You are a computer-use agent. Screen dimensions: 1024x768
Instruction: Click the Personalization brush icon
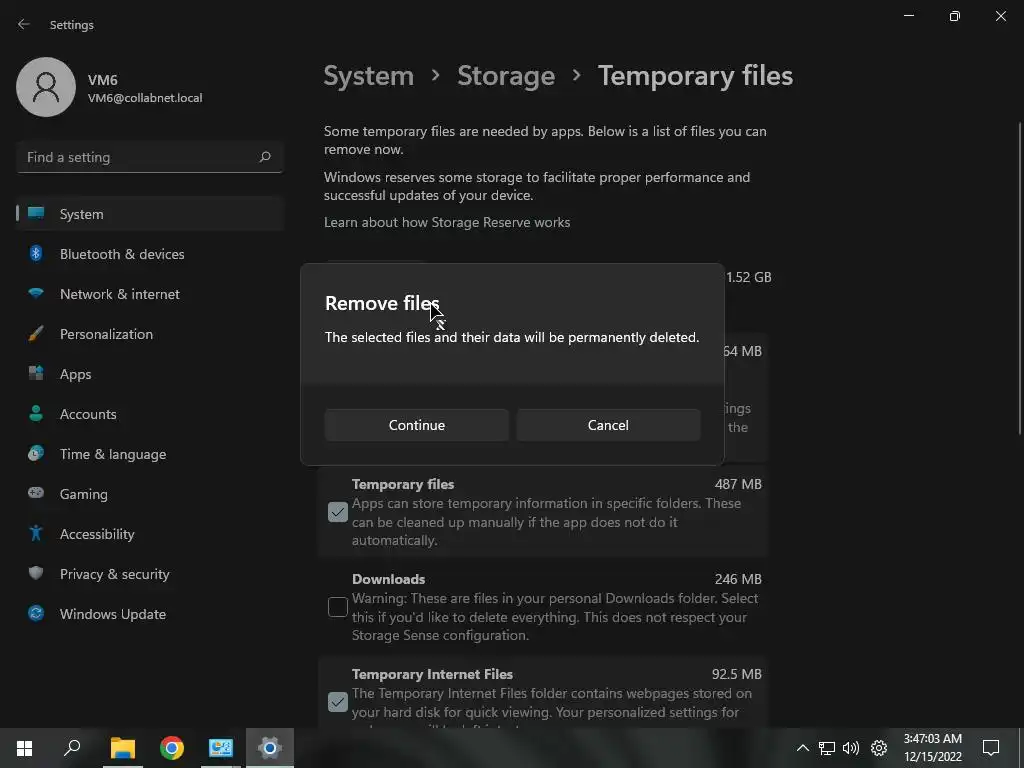(36, 334)
